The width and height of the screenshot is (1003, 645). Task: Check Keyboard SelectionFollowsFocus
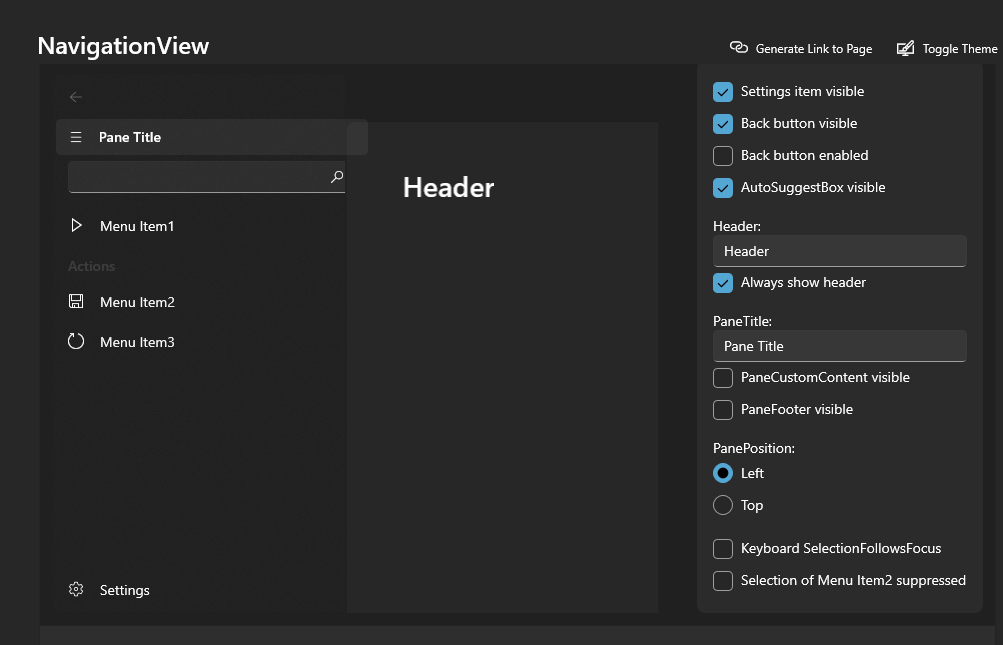[x=722, y=548]
